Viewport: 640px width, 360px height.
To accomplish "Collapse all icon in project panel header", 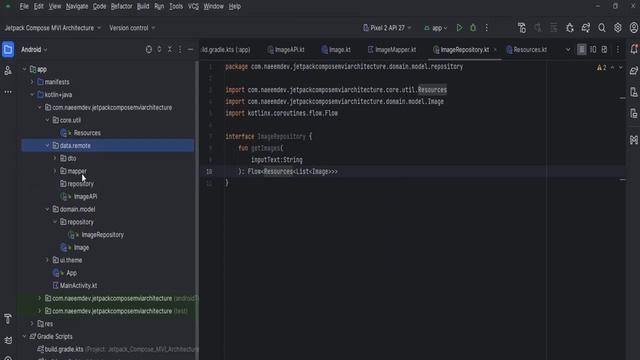I will click(170, 49).
